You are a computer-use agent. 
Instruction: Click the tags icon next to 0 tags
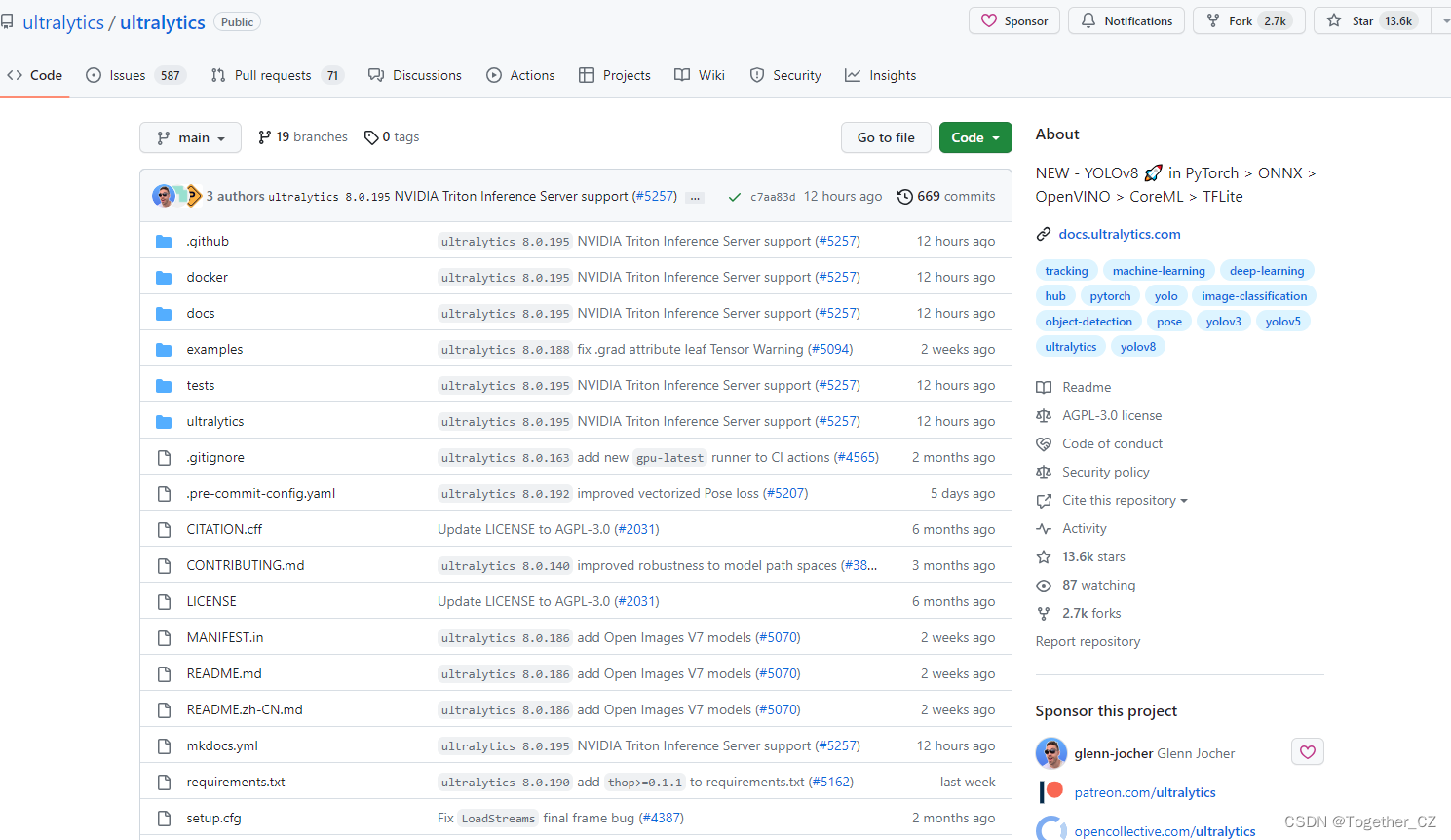[371, 137]
